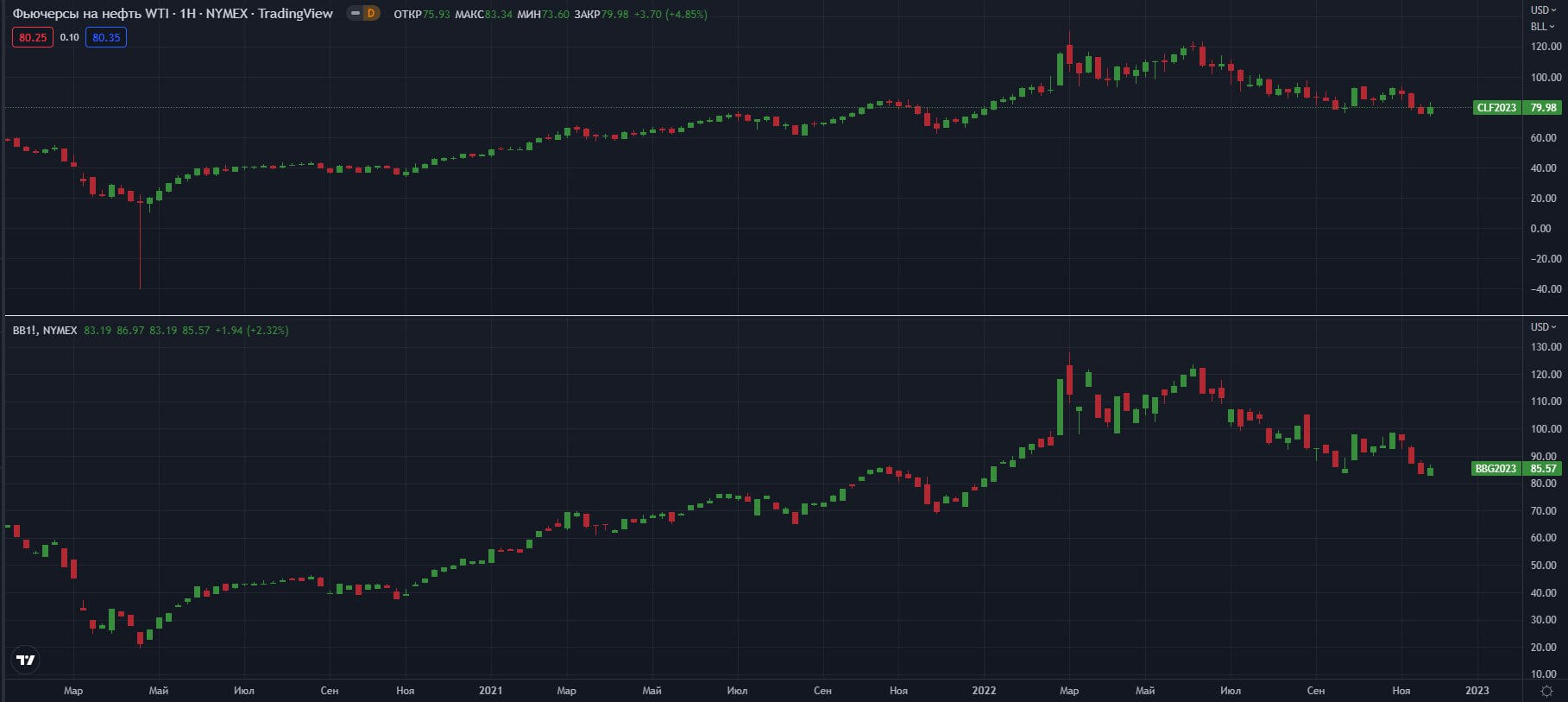
Task: Click the 0.00 level on top price scale
Action: coord(1540,229)
